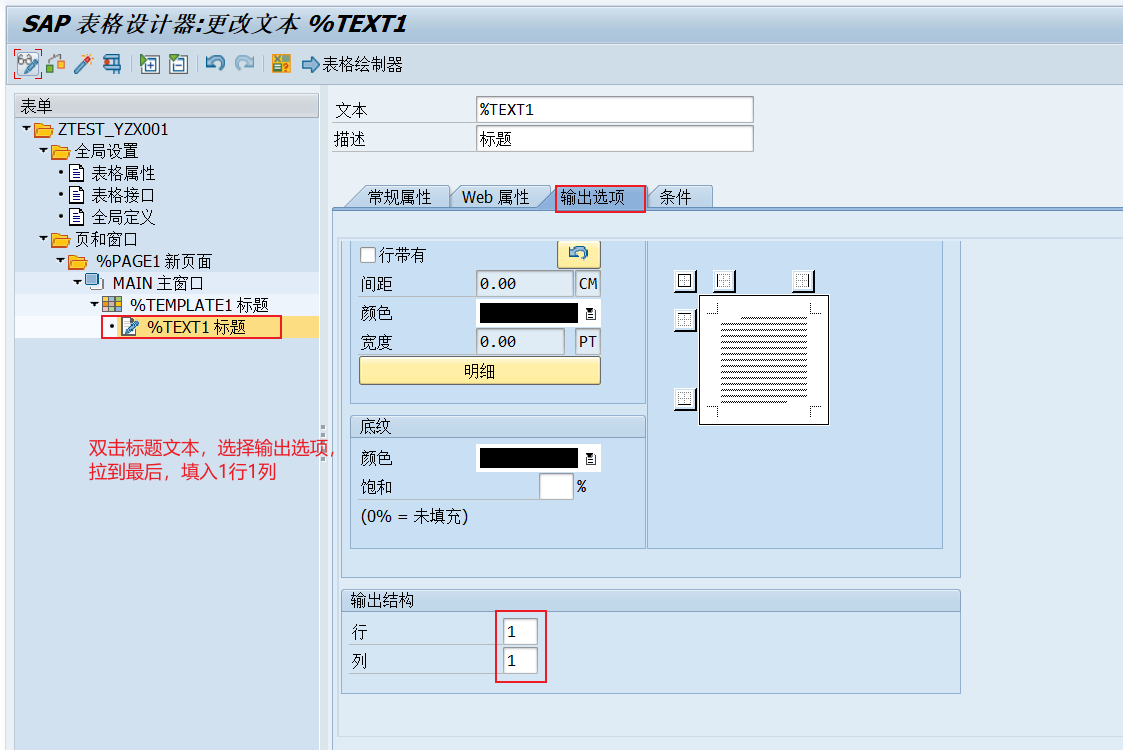Click the yellow reset arrow button
Image resolution: width=1123 pixels, height=750 pixels.
579,254
